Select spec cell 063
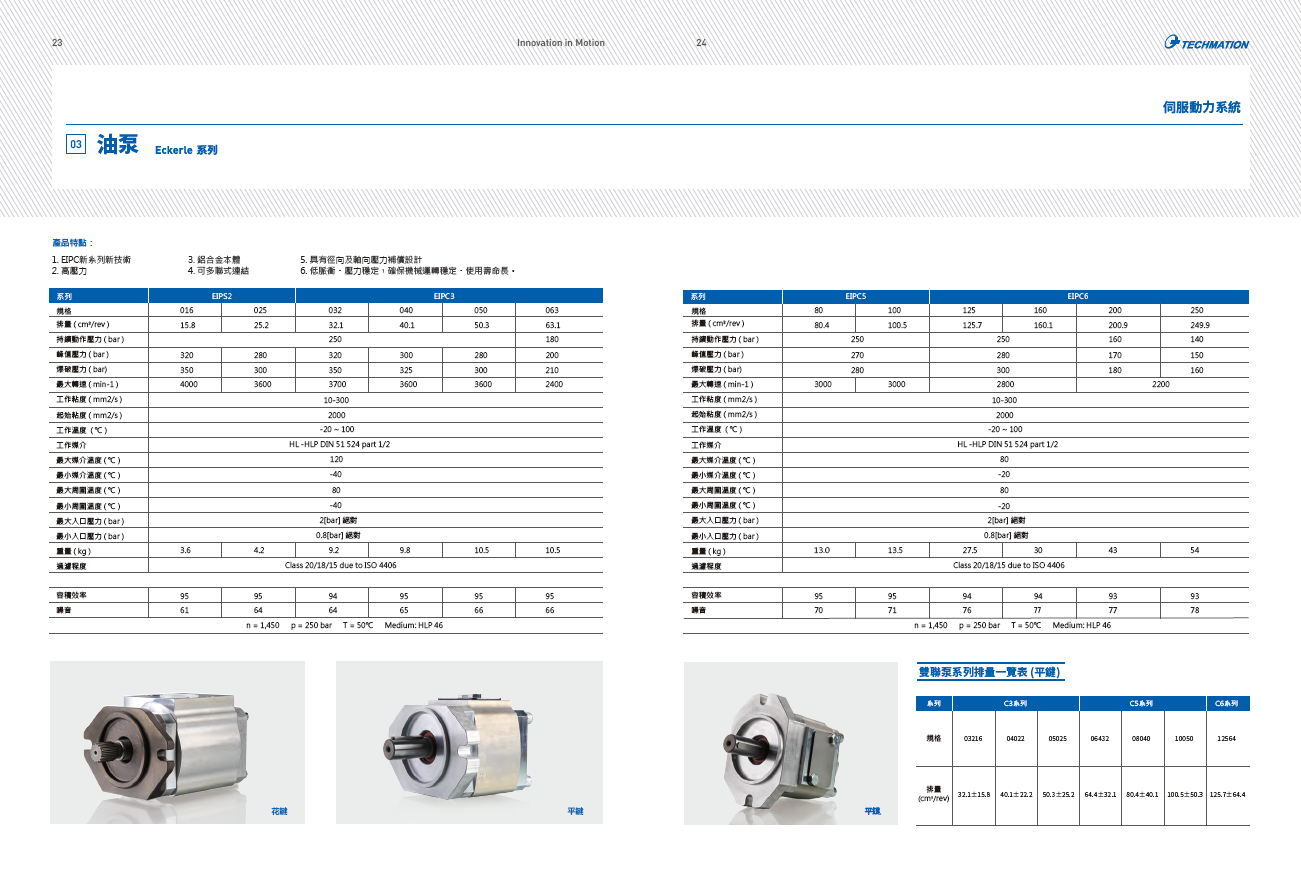This screenshot has height=887, width=1301. pos(552,310)
